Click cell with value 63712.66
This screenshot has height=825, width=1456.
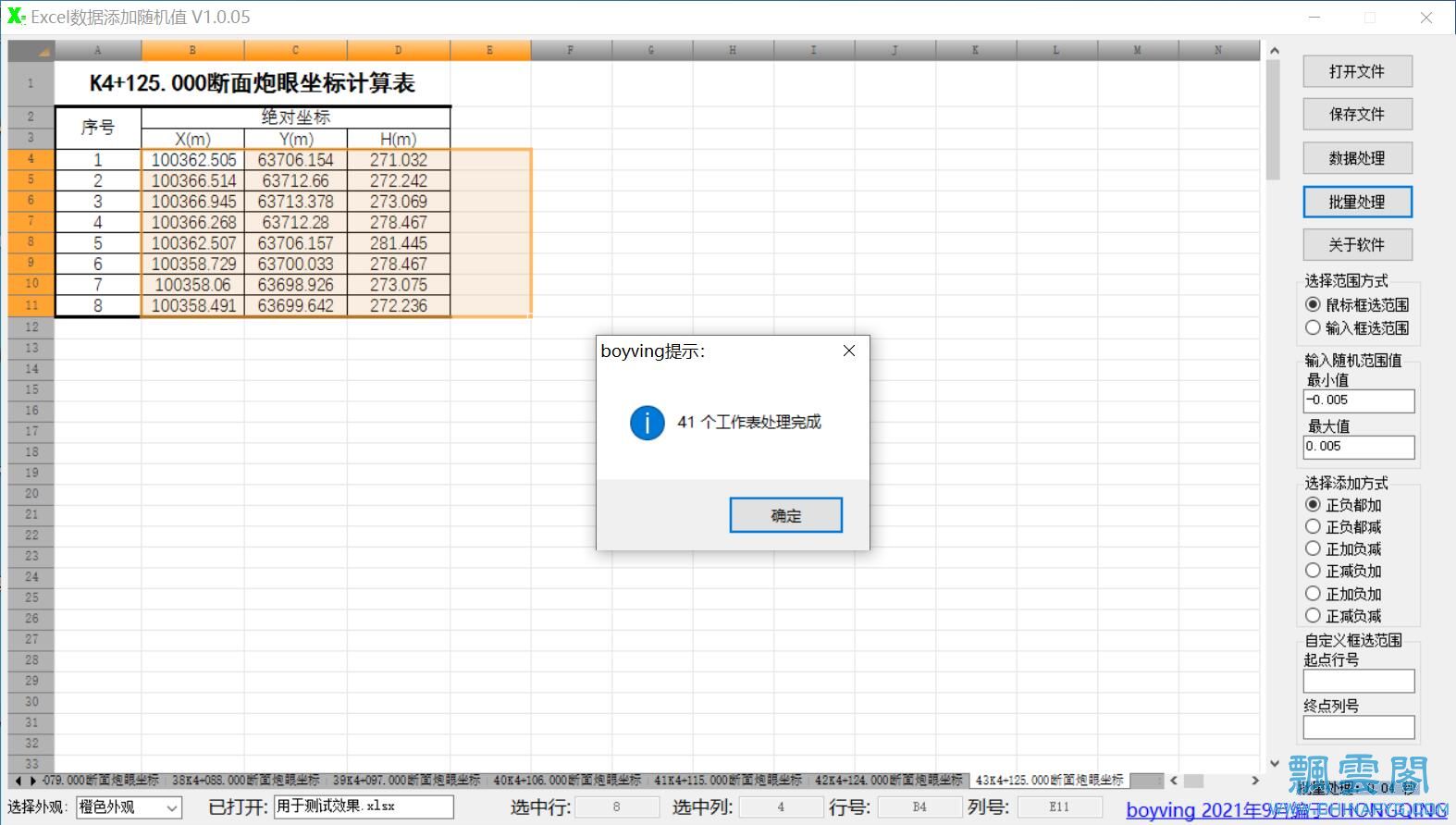click(x=296, y=180)
